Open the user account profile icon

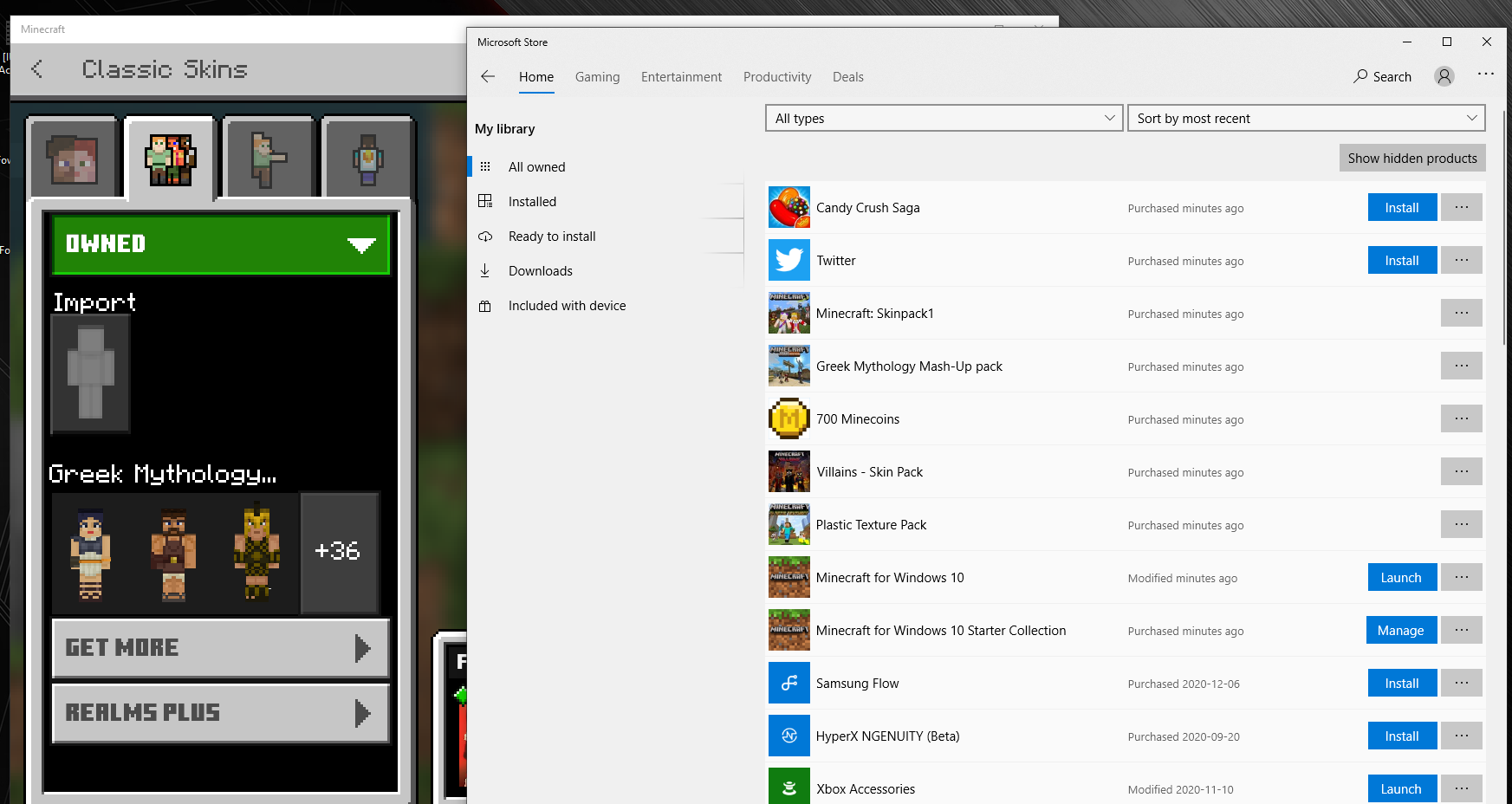pos(1444,77)
